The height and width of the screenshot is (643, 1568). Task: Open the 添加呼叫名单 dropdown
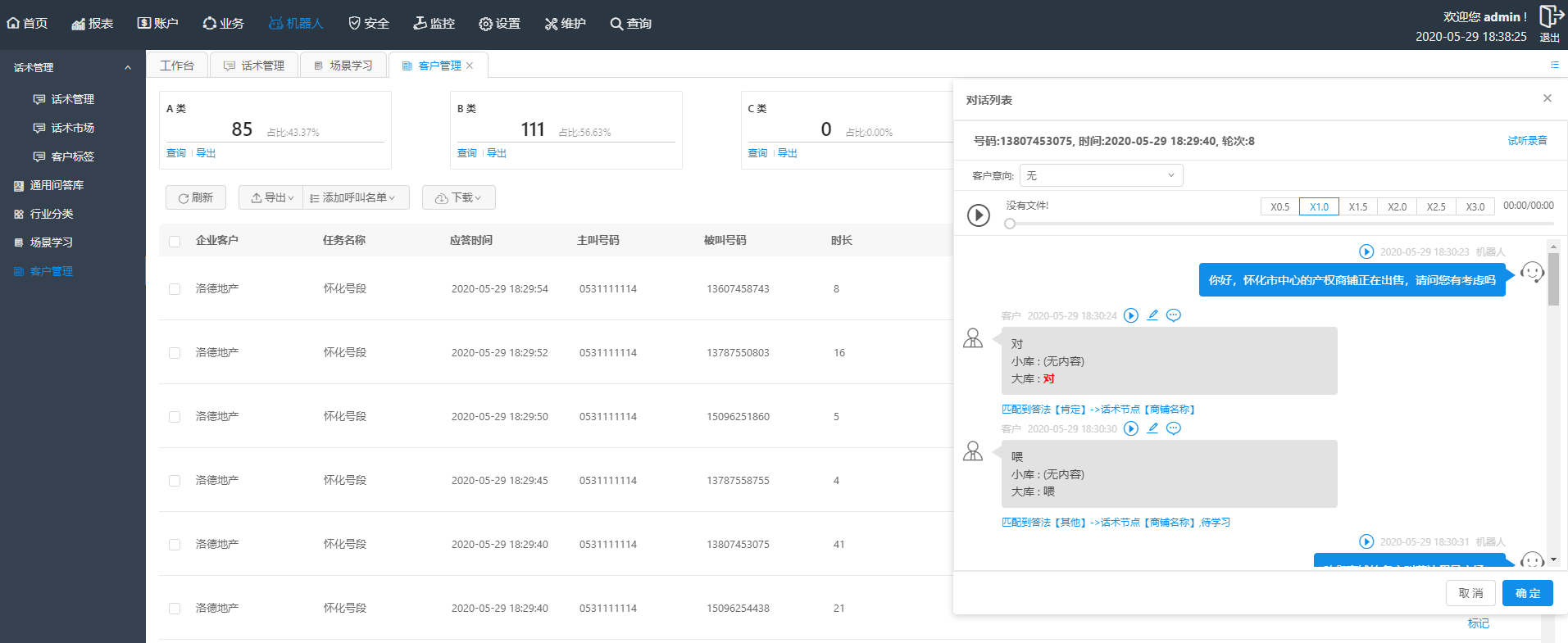[356, 197]
